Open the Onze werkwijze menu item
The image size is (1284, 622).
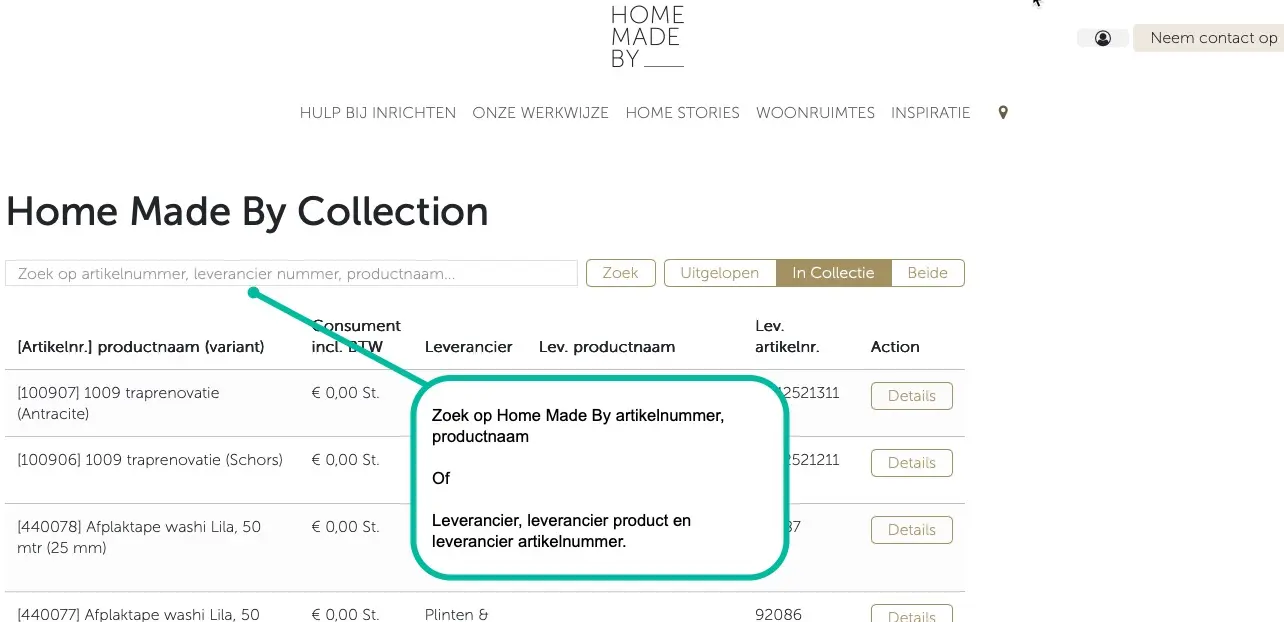tap(541, 113)
